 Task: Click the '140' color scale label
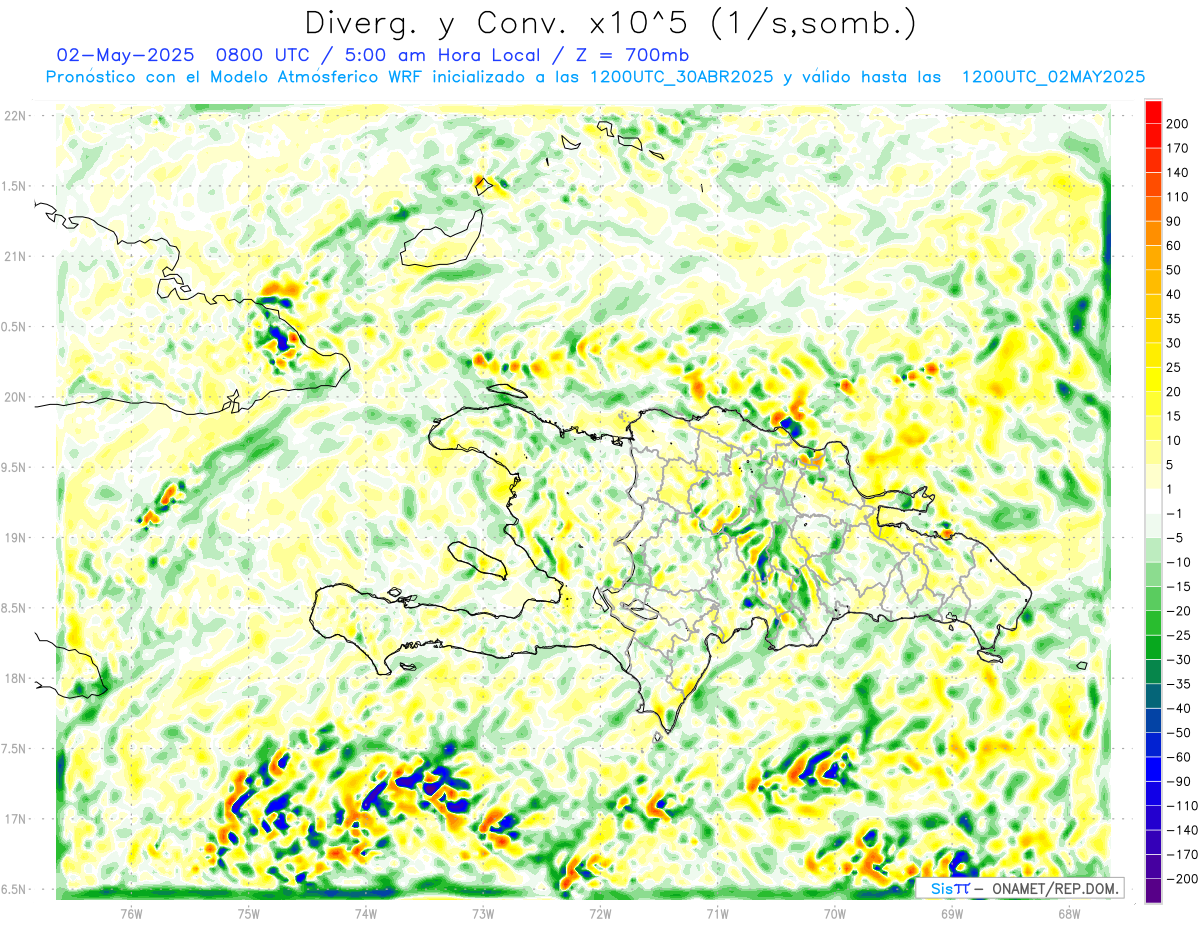pyautogui.click(x=1179, y=173)
